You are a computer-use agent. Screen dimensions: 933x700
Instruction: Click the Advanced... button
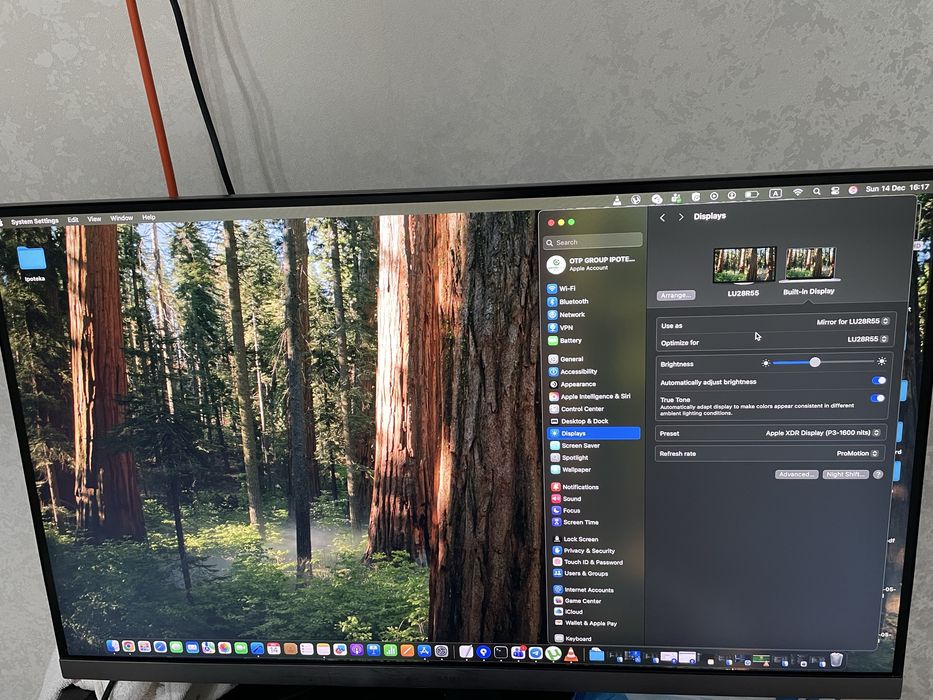797,474
